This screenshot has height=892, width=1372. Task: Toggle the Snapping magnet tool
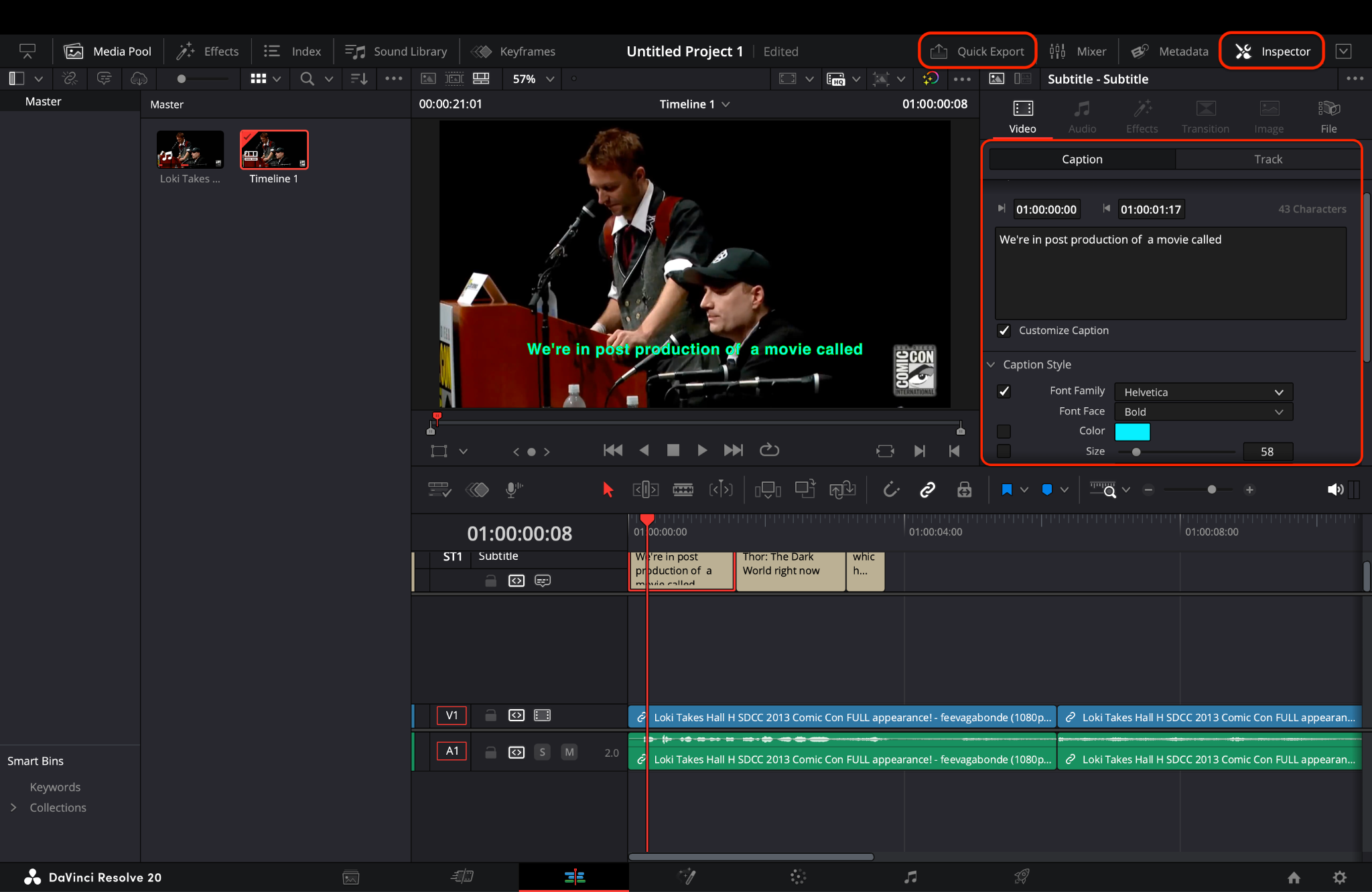[891, 490]
